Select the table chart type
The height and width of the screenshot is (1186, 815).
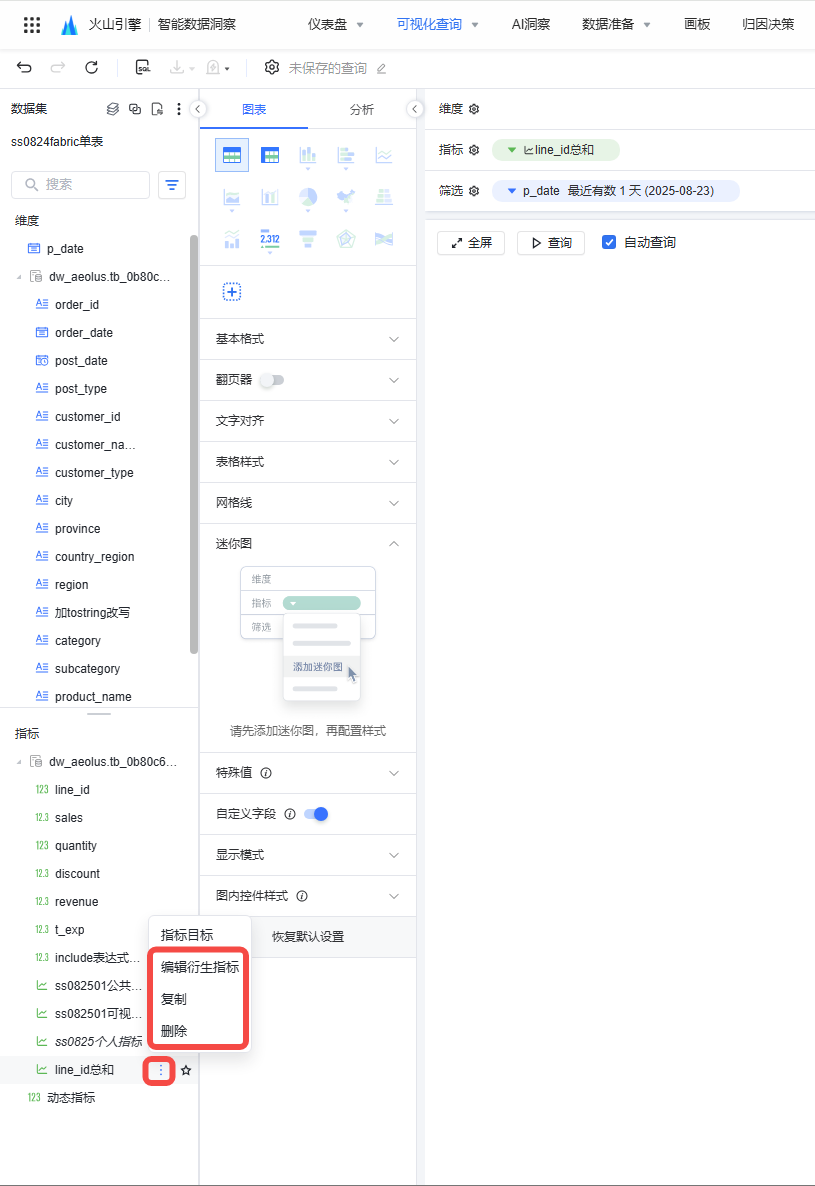(x=232, y=156)
